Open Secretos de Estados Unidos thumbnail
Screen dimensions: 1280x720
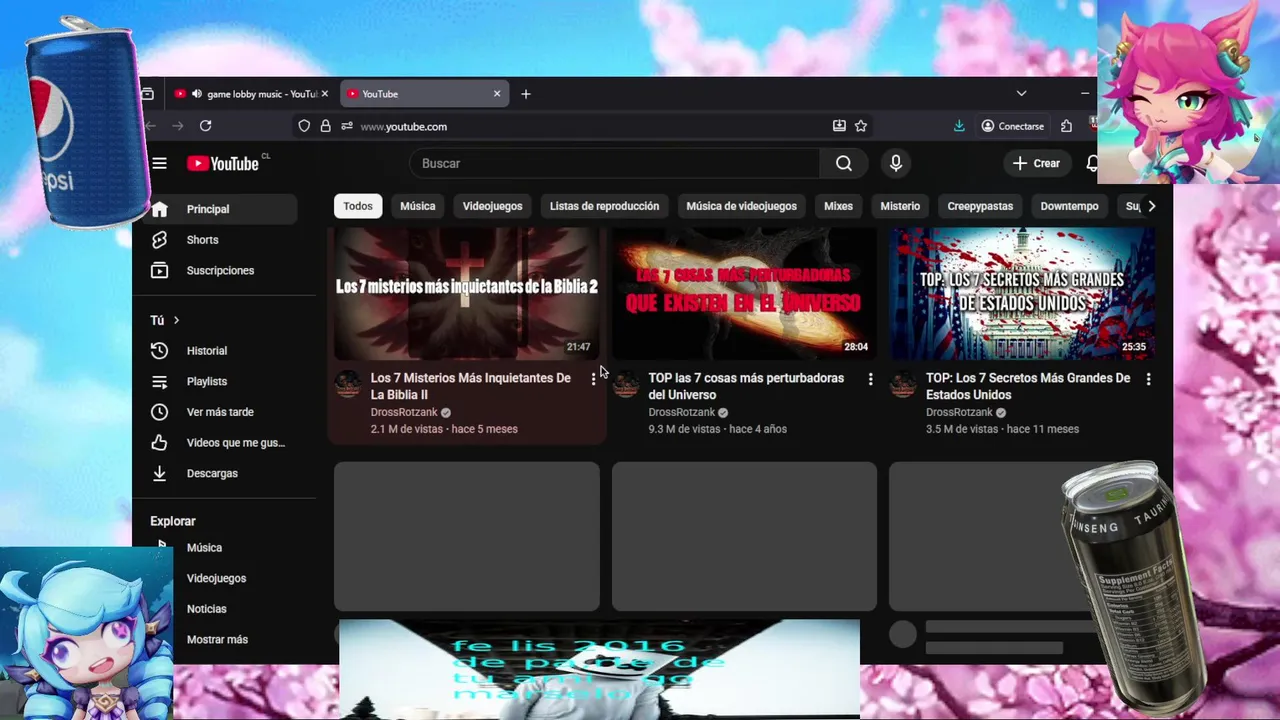point(1022,293)
